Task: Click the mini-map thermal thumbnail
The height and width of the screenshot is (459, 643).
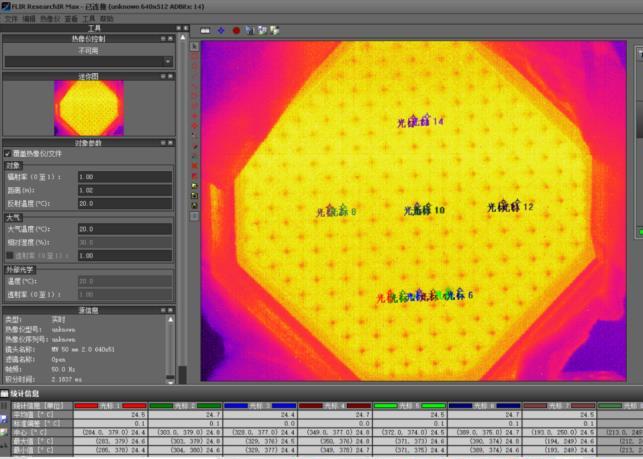Action: point(90,107)
